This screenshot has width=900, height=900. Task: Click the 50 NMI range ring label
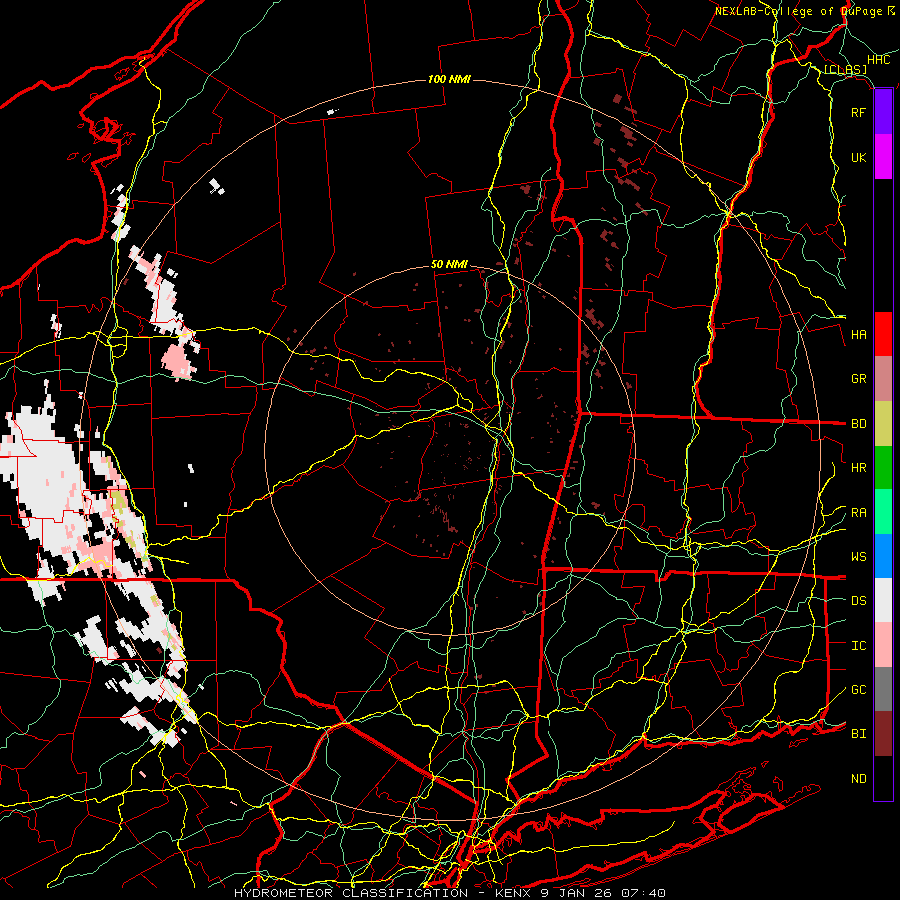[449, 265]
